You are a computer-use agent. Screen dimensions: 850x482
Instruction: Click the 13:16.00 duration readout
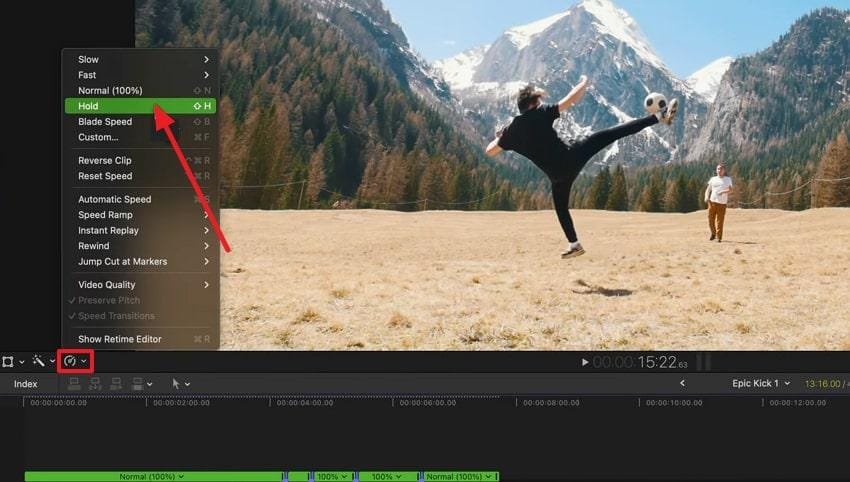(x=822, y=384)
